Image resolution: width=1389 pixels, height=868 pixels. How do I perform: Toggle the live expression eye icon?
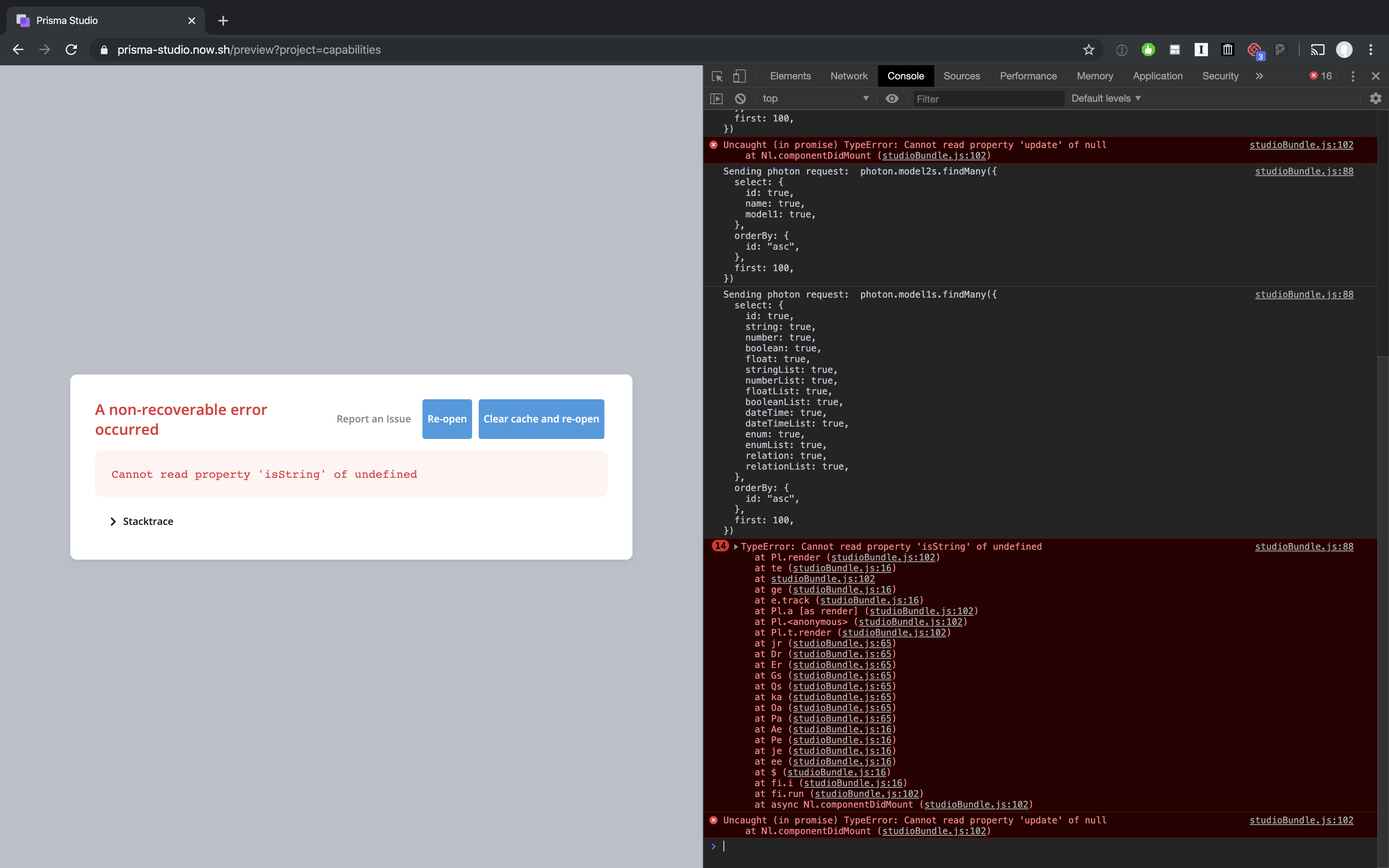click(891, 98)
